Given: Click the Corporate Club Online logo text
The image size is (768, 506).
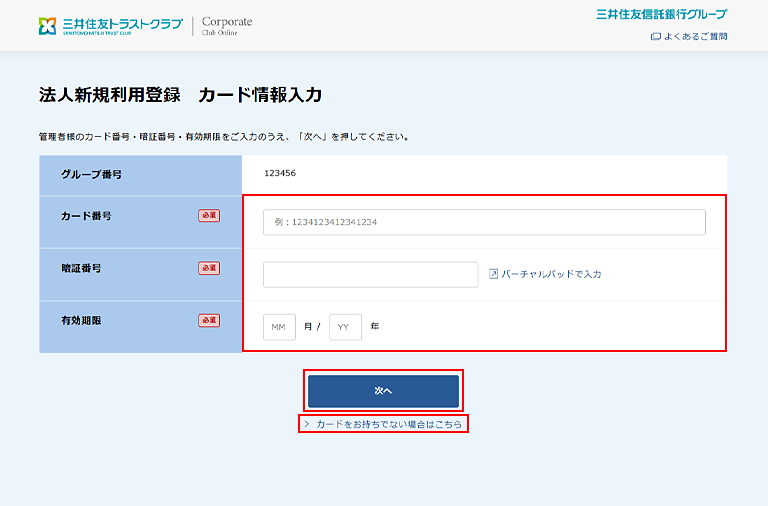Looking at the screenshot, I should click(227, 25).
